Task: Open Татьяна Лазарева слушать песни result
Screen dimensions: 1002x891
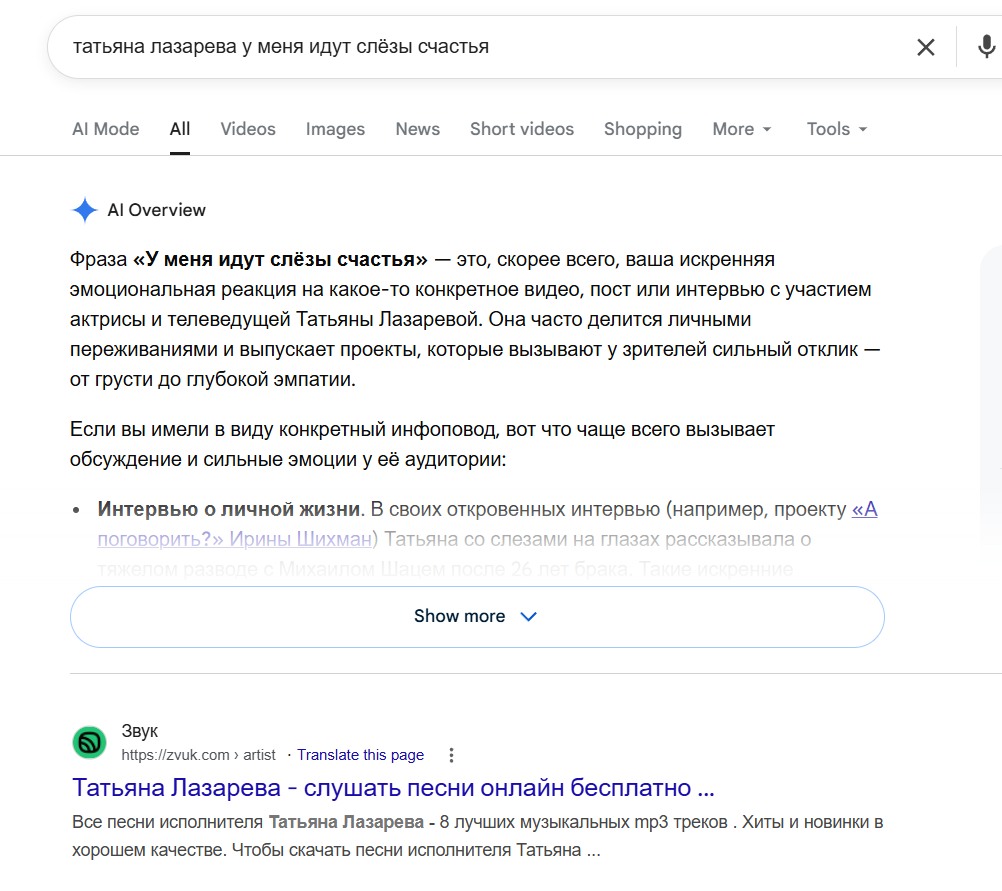Action: coord(393,787)
